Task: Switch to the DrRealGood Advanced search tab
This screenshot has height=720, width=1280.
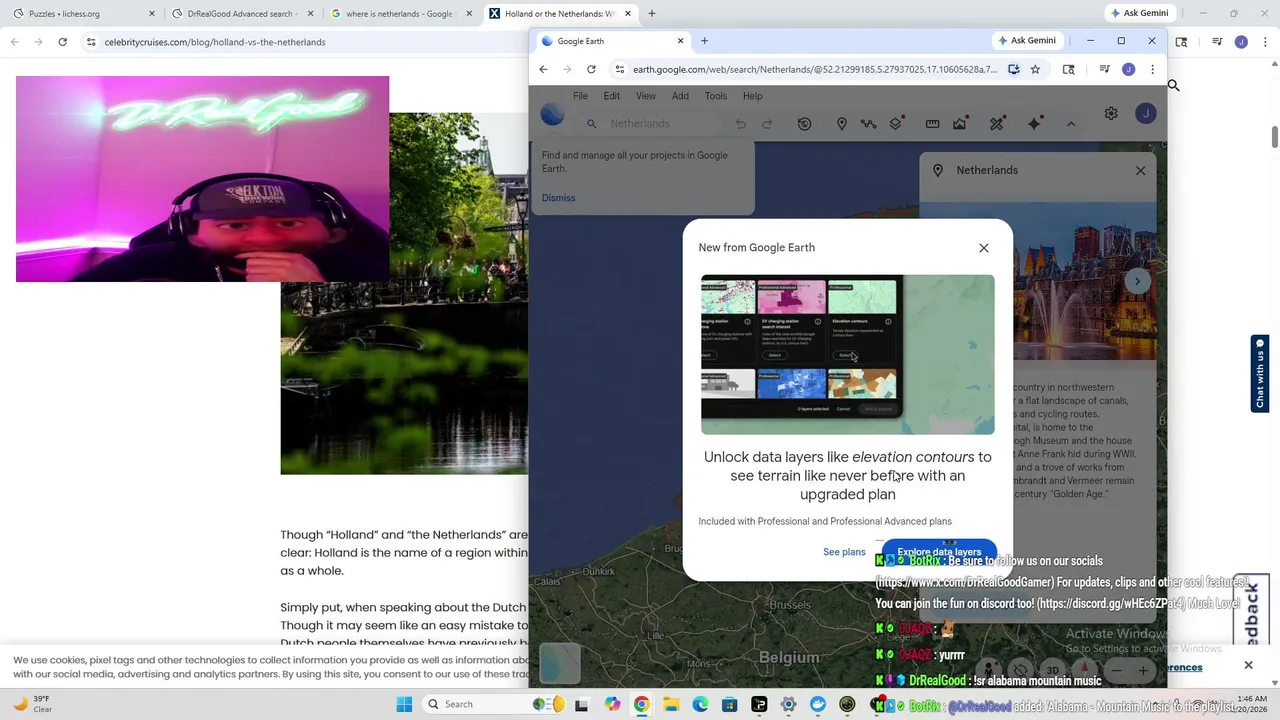Action: (x=243, y=14)
